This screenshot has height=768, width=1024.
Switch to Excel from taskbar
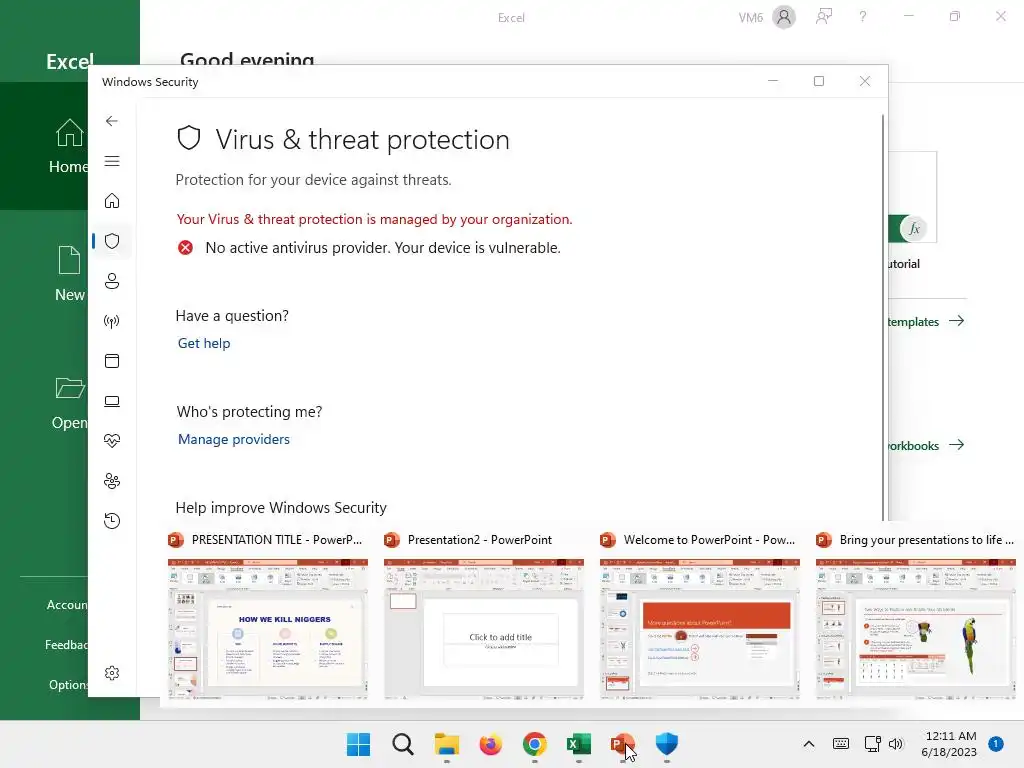point(579,744)
